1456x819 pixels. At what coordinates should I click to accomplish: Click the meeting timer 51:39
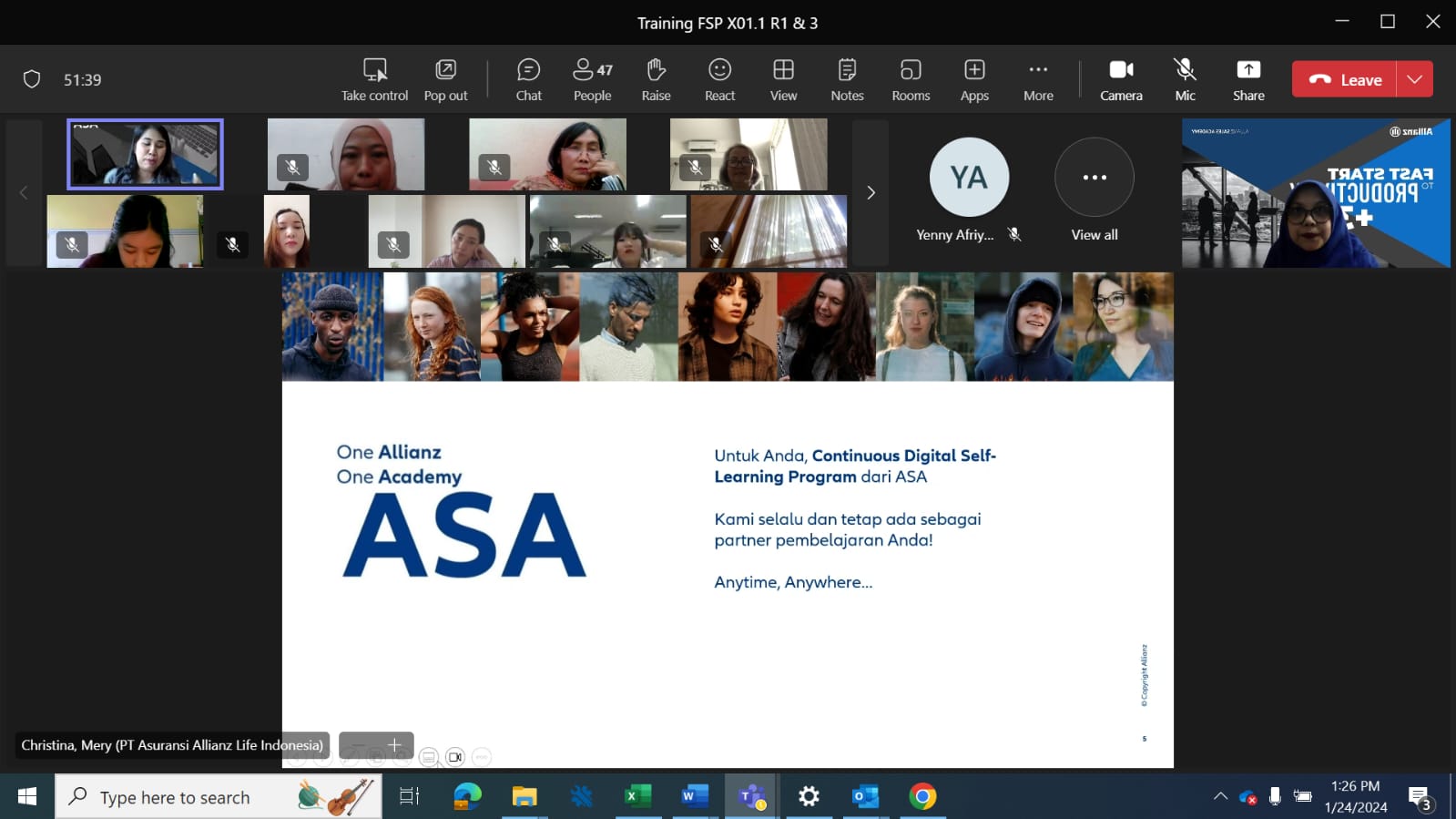[x=82, y=80]
